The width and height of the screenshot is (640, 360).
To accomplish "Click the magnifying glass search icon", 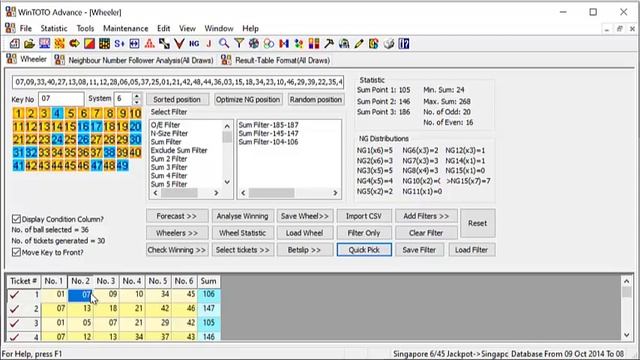I will coord(224,44).
